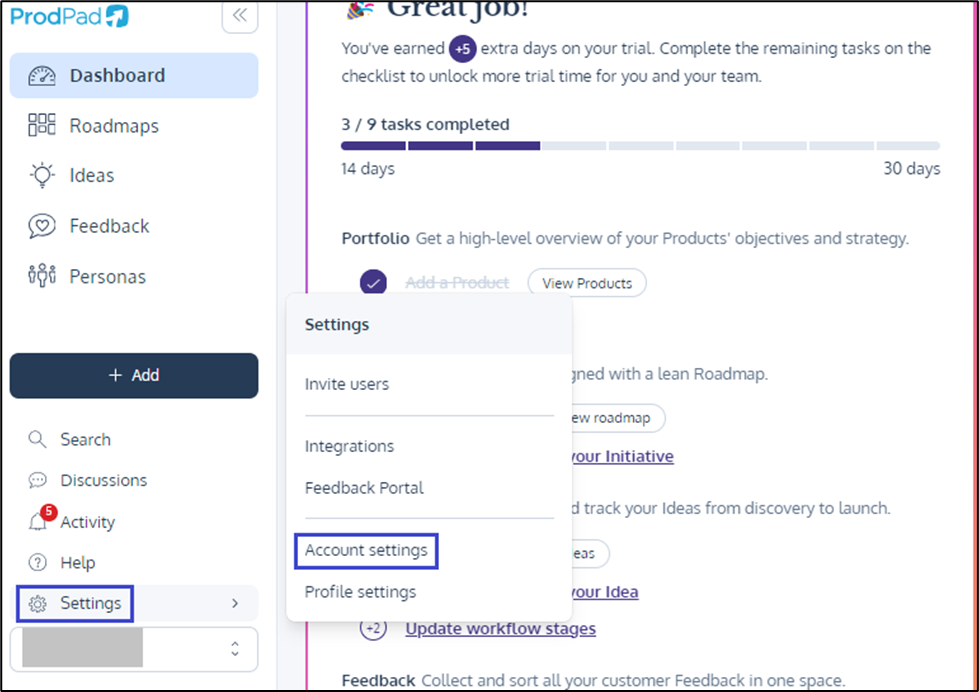
Task: Click the View Products button
Action: click(x=587, y=284)
